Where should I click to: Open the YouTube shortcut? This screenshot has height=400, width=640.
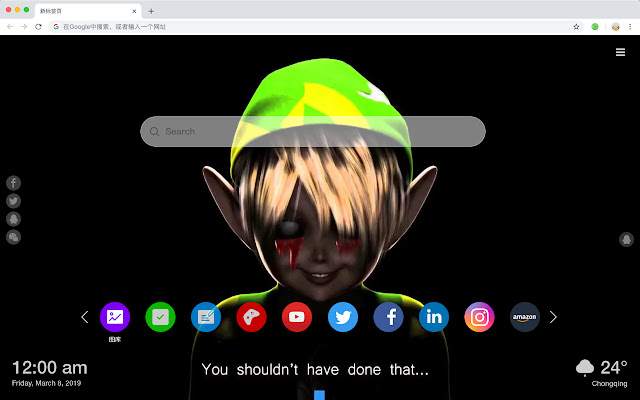pos(297,317)
